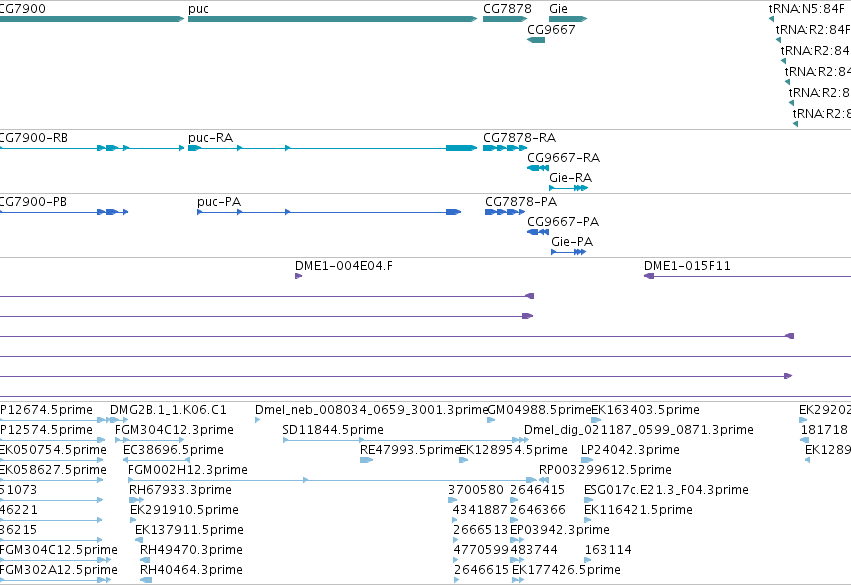
Task: Select the CG7878 gene label
Action: pyautogui.click(x=507, y=9)
